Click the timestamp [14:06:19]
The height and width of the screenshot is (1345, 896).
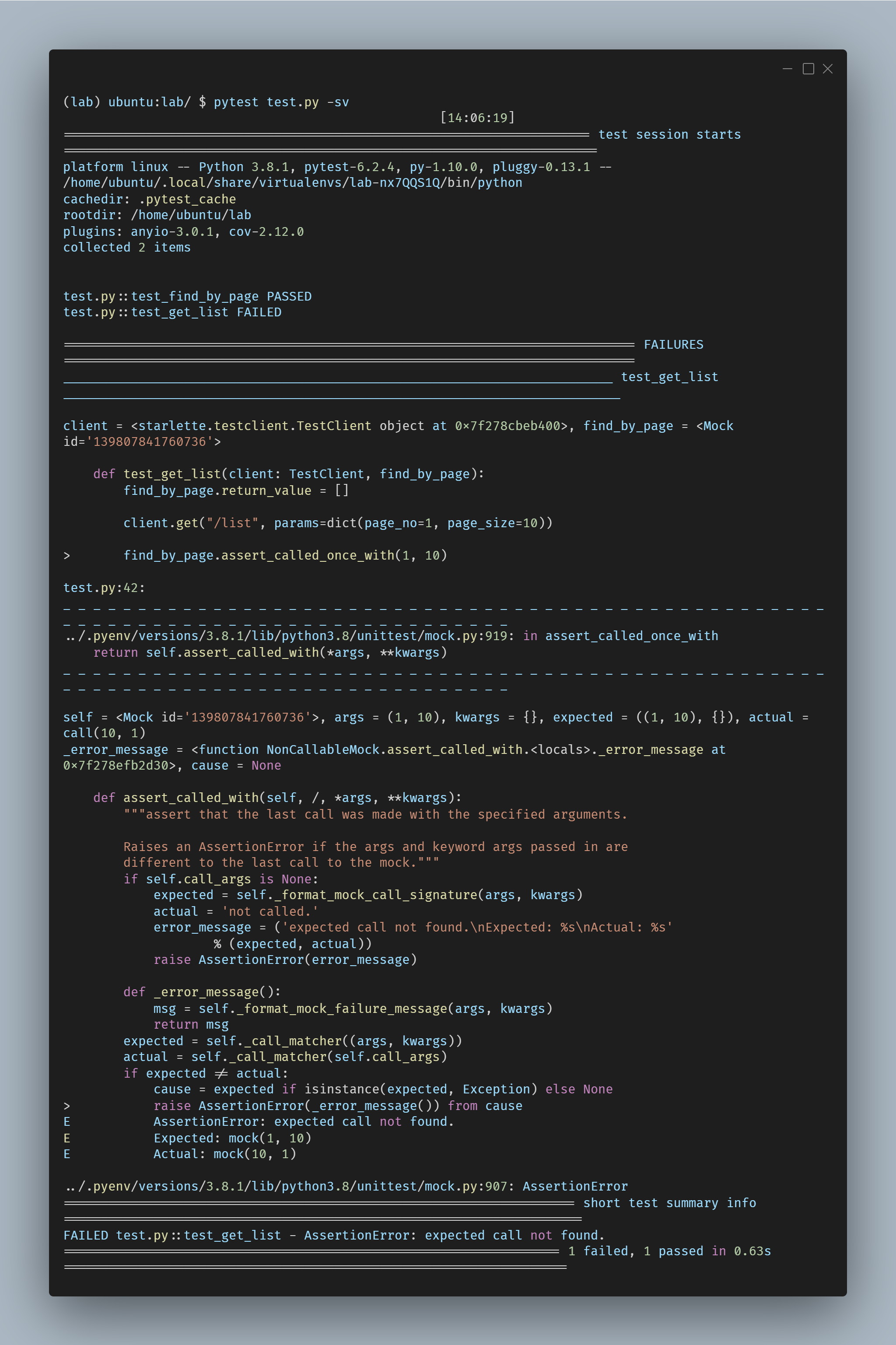477,118
